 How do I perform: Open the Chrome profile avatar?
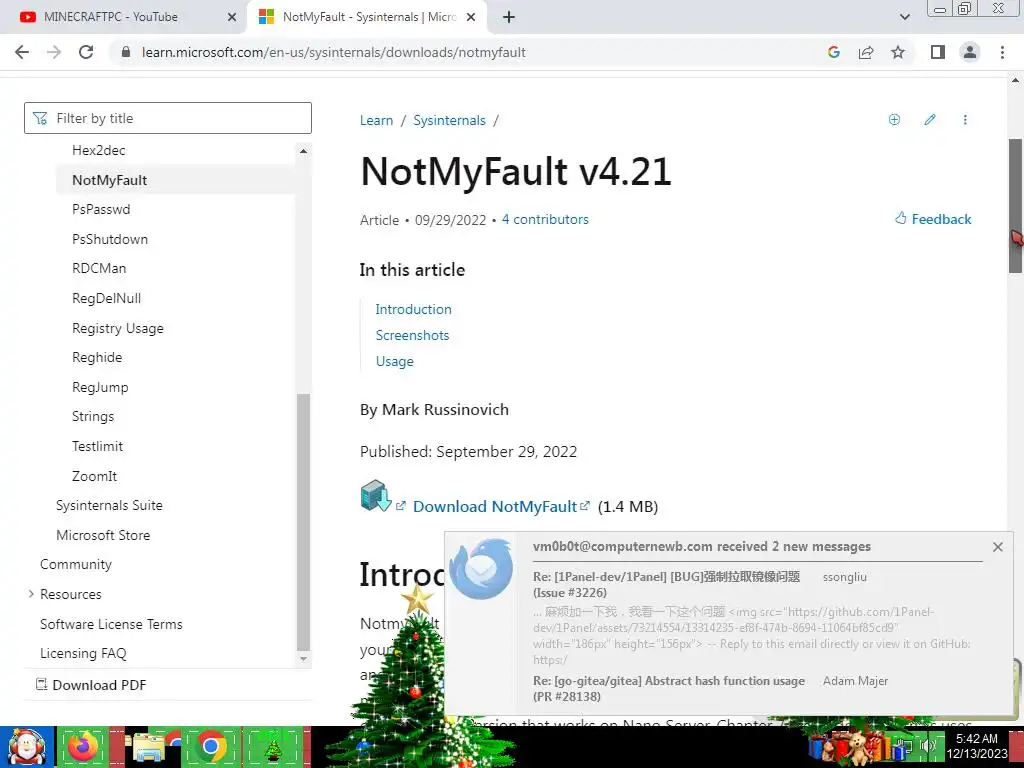970,52
